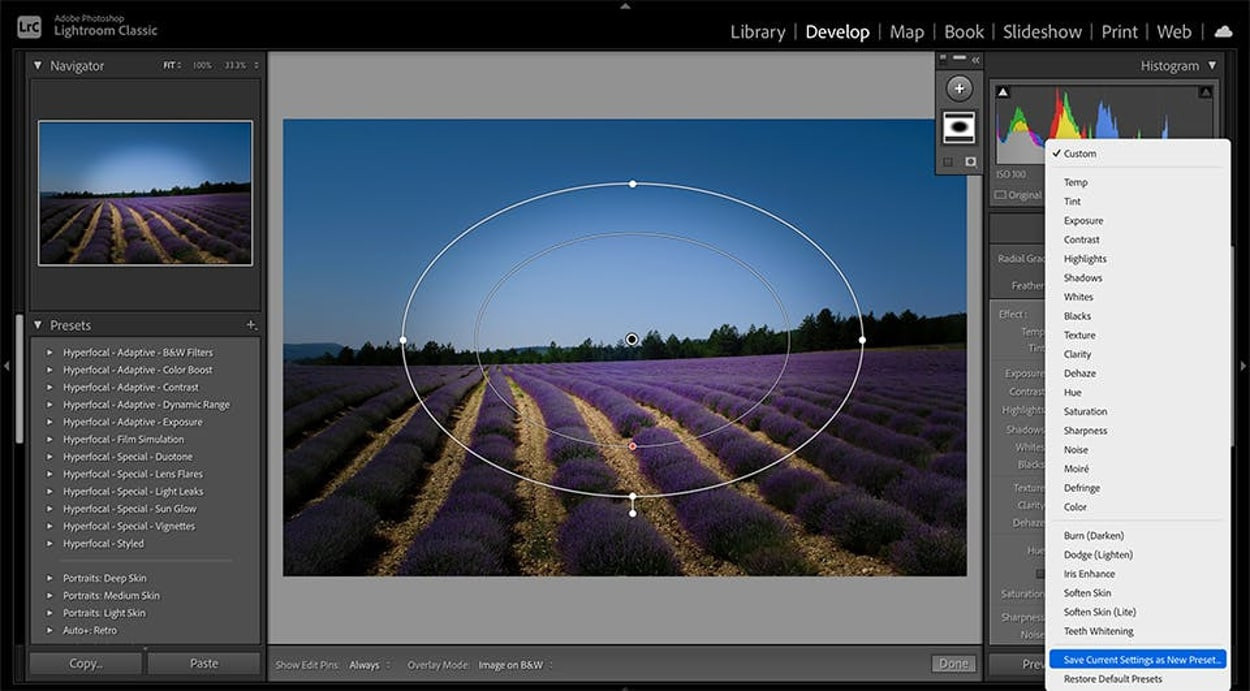Click the create new mask plus button

[959, 89]
